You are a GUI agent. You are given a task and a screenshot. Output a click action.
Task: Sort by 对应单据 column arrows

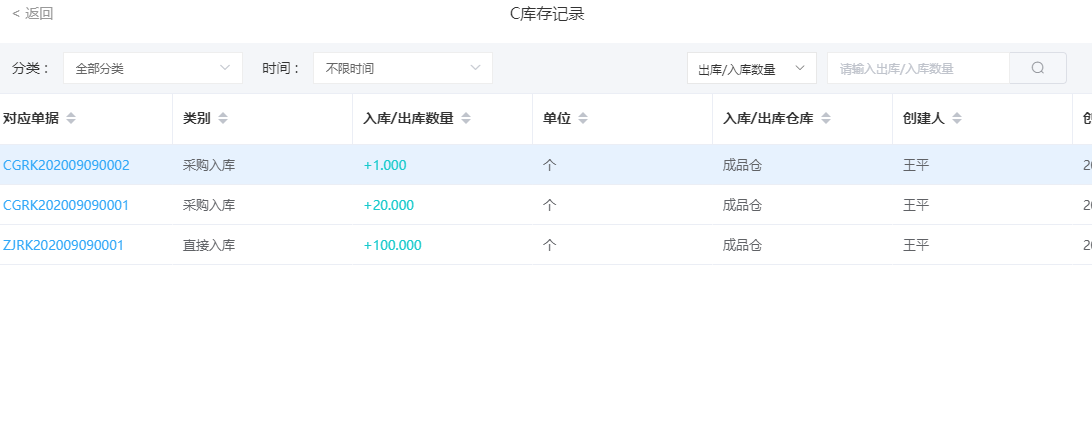[x=71, y=119]
